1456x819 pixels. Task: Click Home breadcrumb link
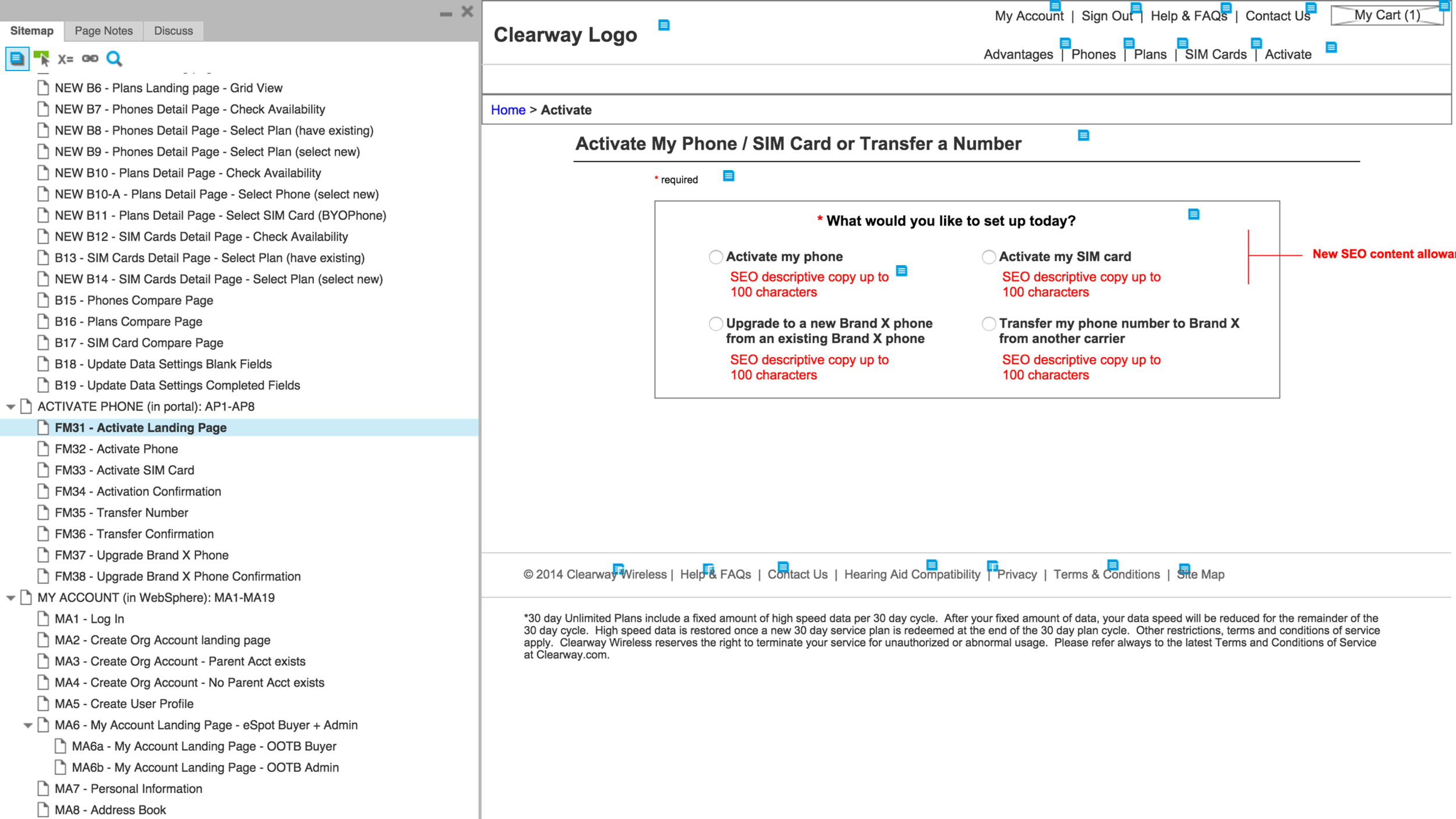pos(508,110)
